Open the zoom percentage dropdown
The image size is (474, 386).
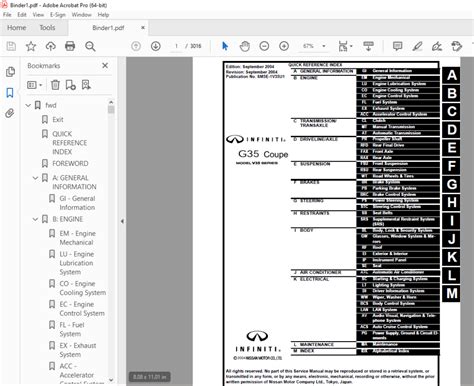tap(324, 46)
